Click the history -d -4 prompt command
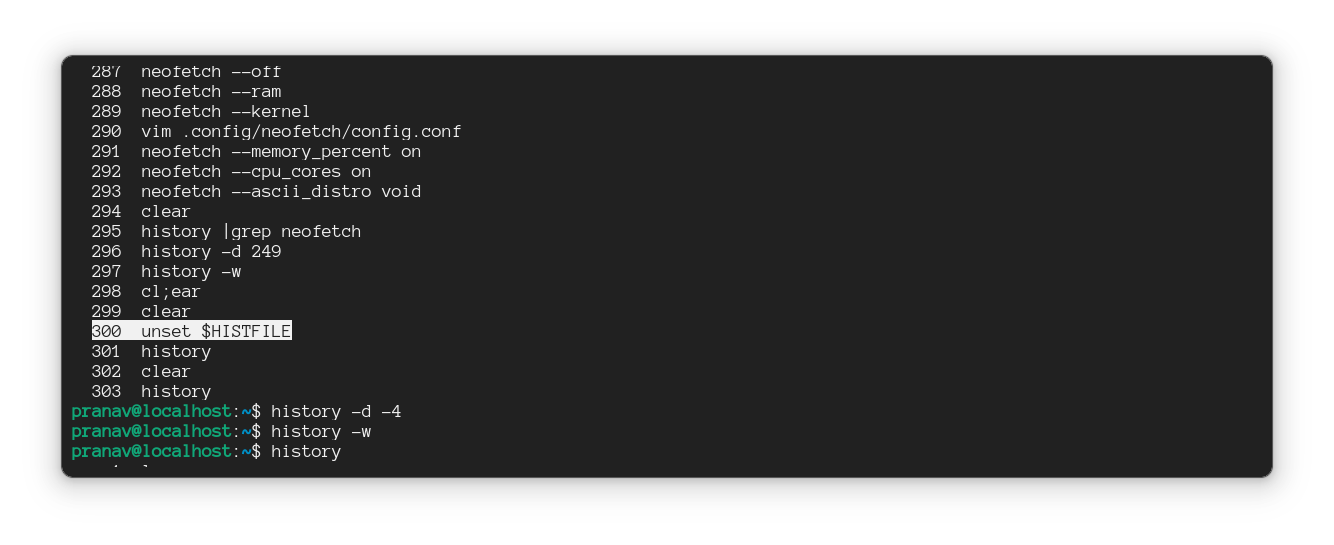 [x=335, y=411]
